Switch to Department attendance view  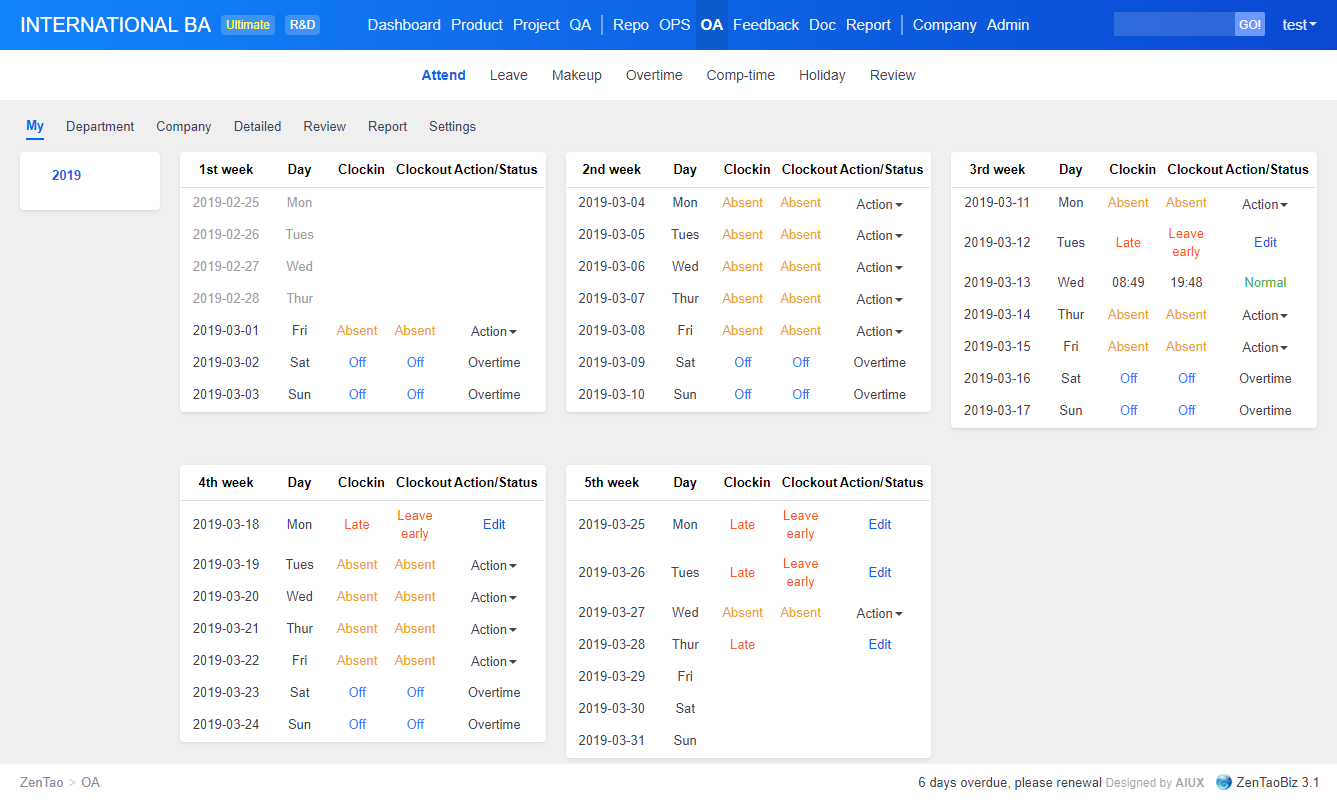click(x=100, y=127)
